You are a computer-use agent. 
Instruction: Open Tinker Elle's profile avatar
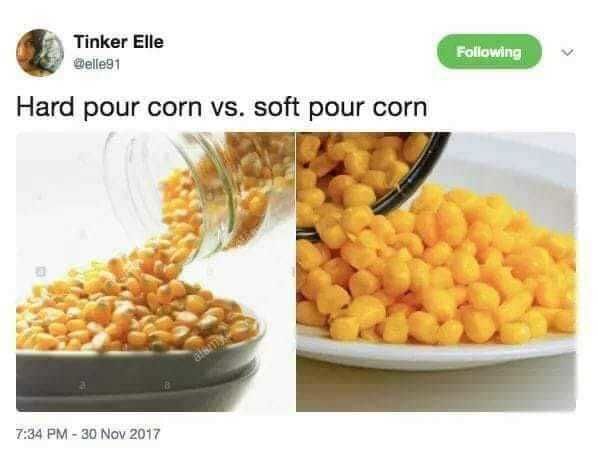click(x=40, y=53)
